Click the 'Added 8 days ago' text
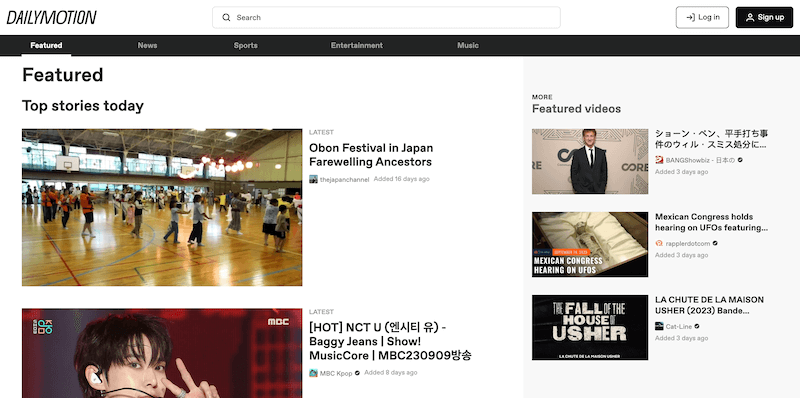Screen dimensions: 800x398 (391, 372)
